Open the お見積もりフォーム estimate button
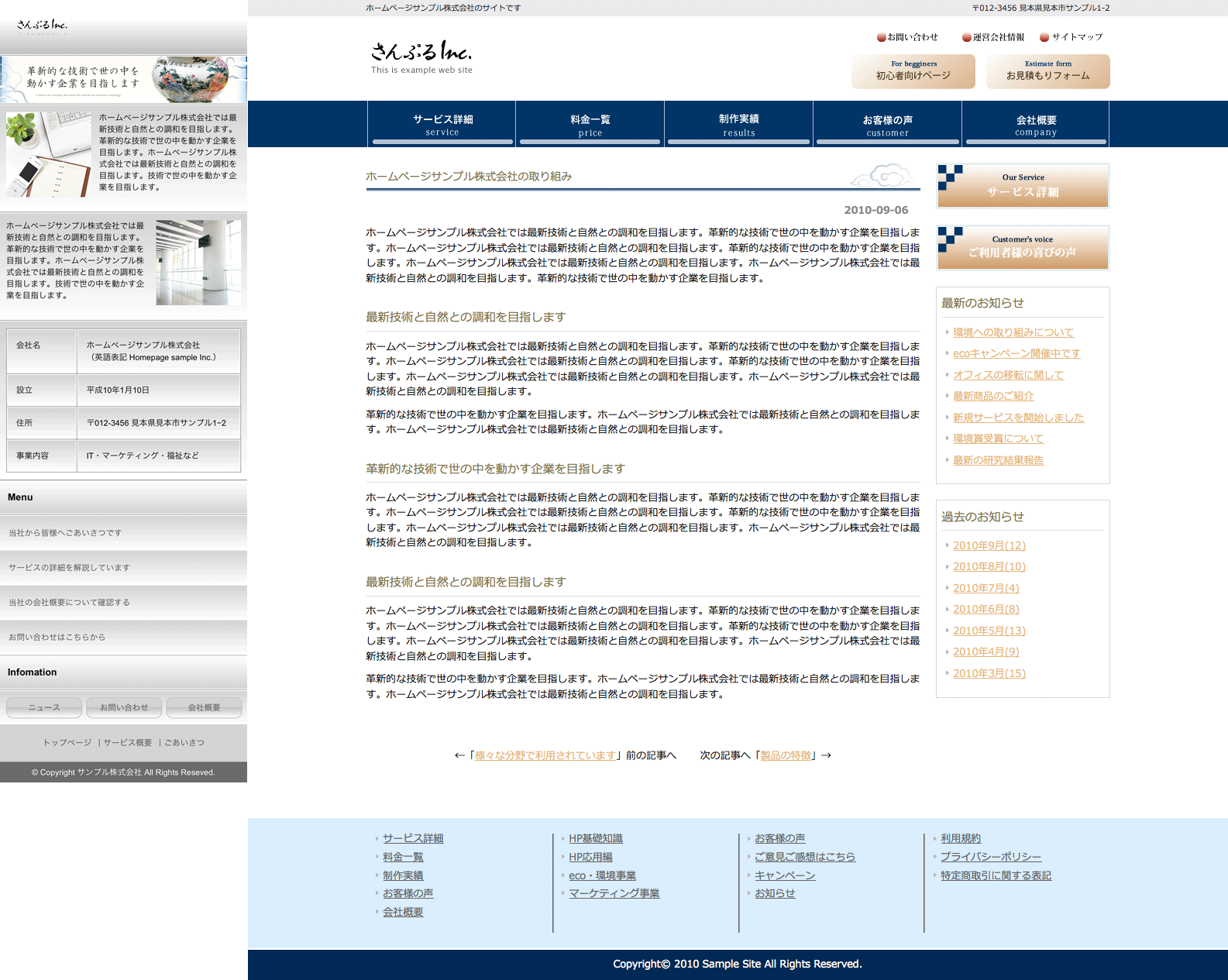This screenshot has width=1228, height=980. pos(1047,71)
